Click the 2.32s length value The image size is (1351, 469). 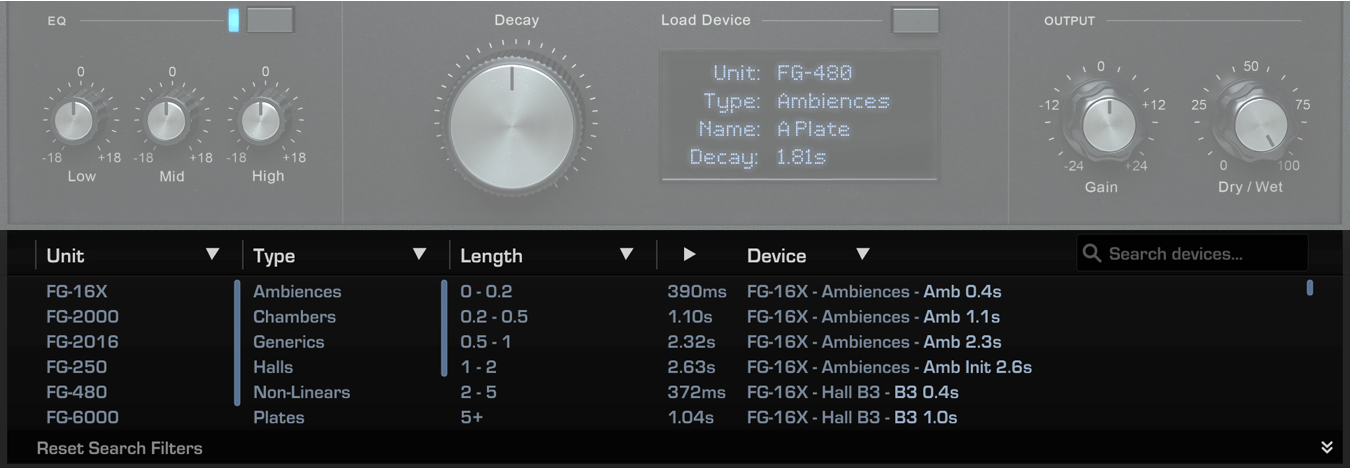tap(692, 342)
